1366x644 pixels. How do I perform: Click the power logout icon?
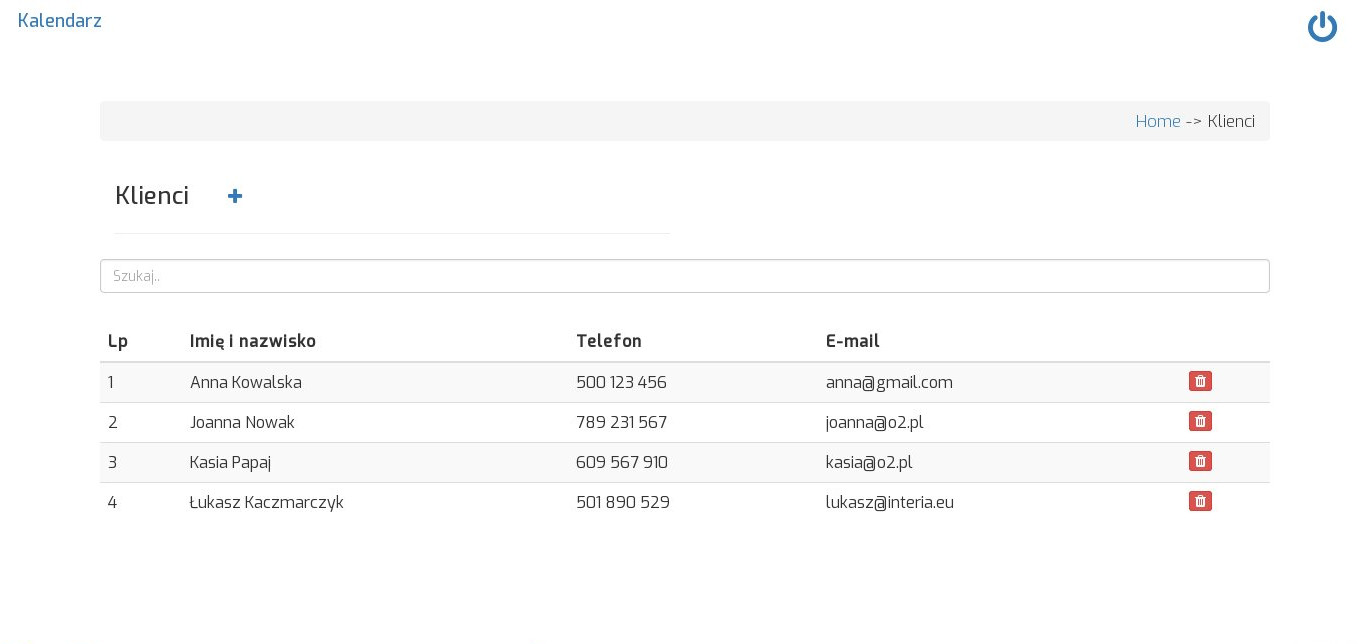(x=1322, y=27)
